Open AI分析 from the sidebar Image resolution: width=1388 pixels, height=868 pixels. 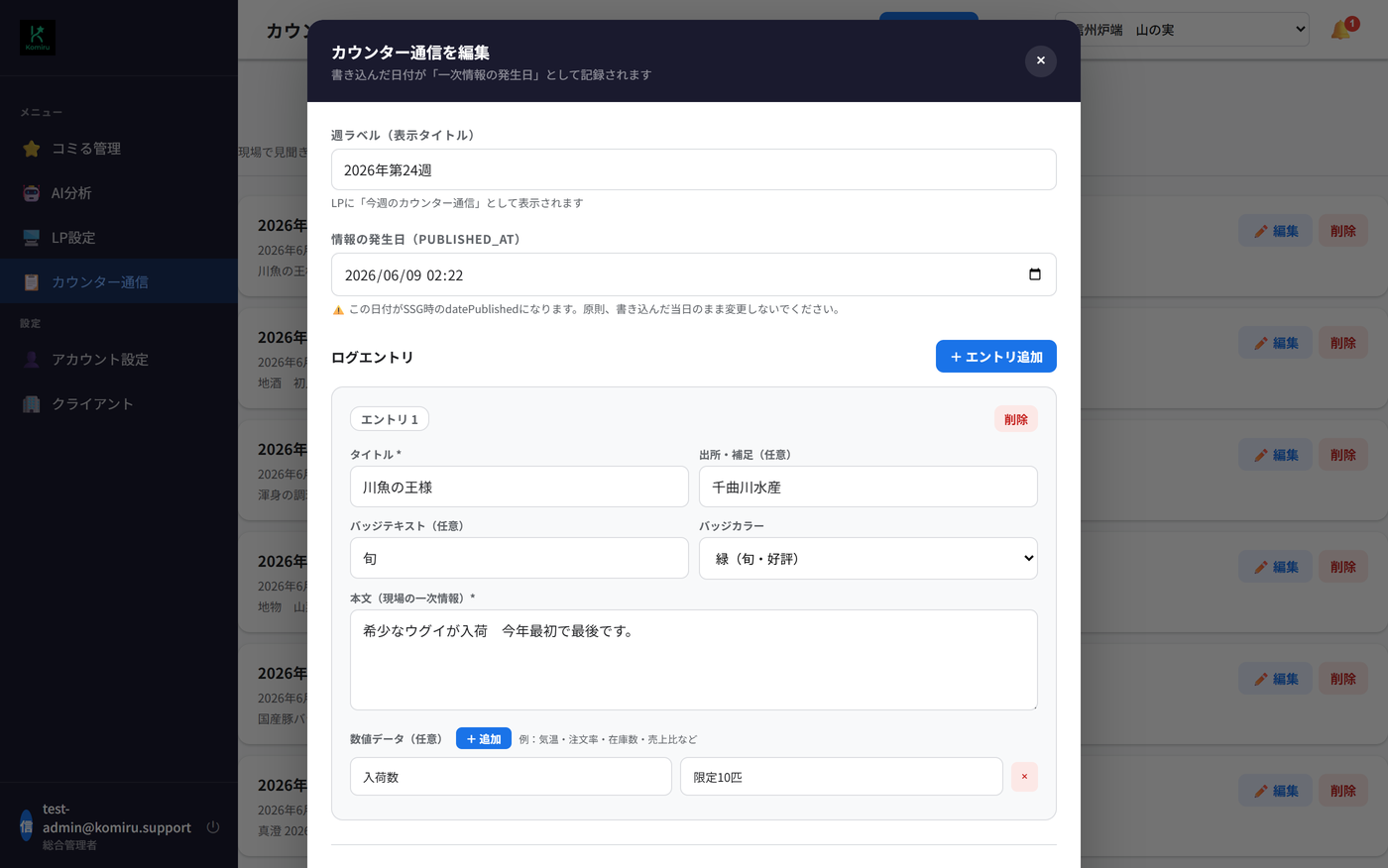119,193
